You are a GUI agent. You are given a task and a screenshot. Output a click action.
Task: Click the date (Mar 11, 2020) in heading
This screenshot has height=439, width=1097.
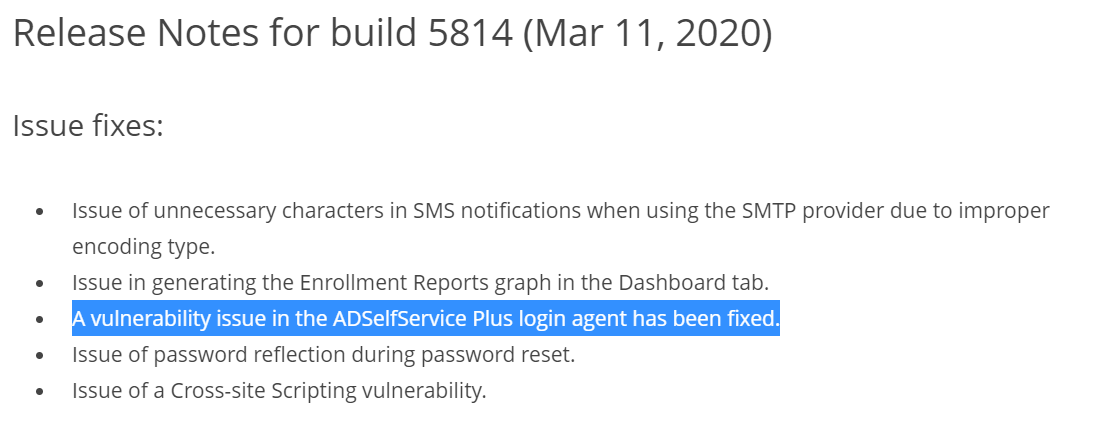tap(648, 34)
